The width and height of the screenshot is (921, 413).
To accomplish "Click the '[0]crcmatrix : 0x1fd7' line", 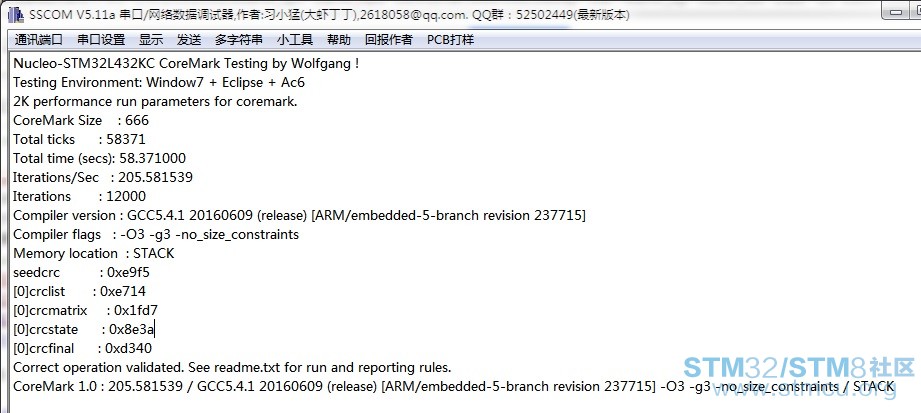I will point(86,310).
